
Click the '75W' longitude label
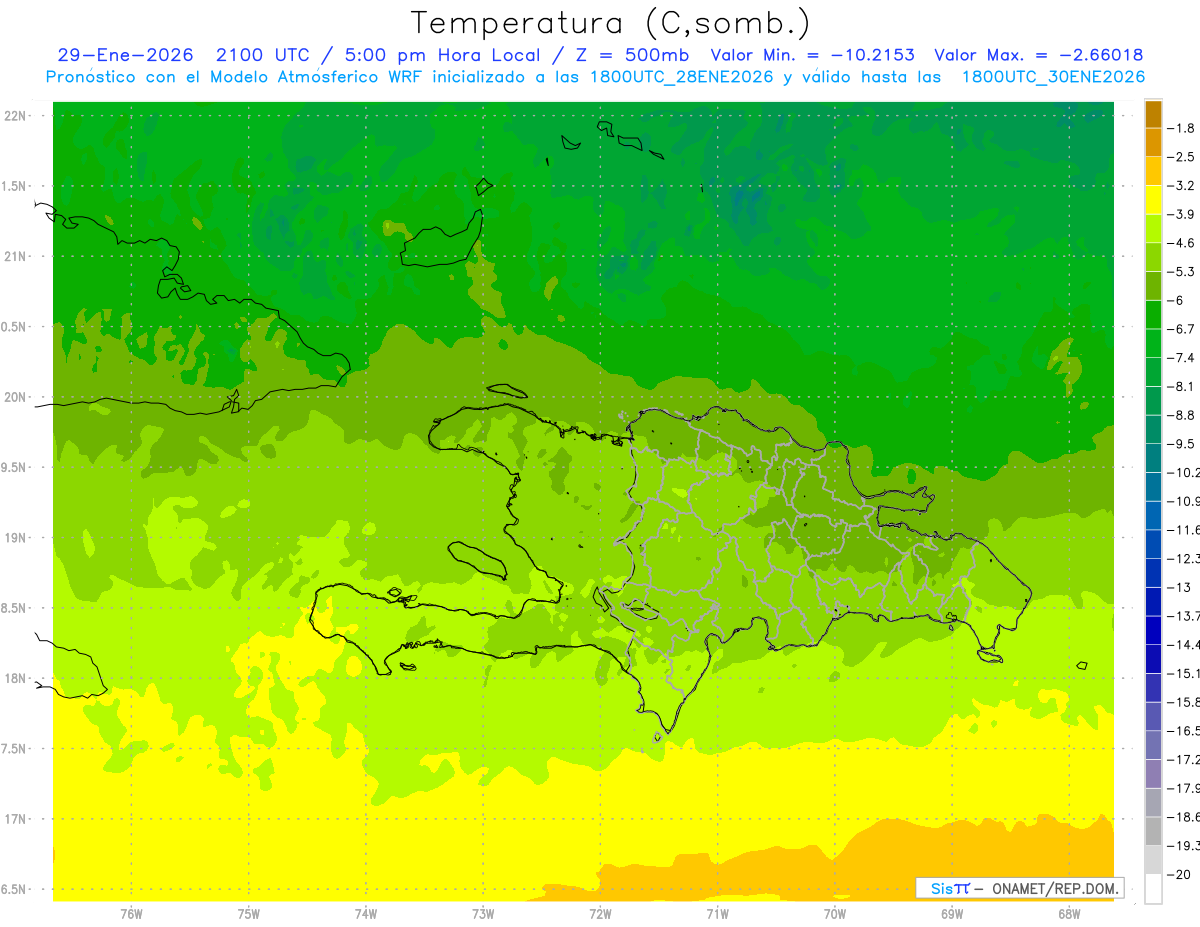pyautogui.click(x=249, y=914)
